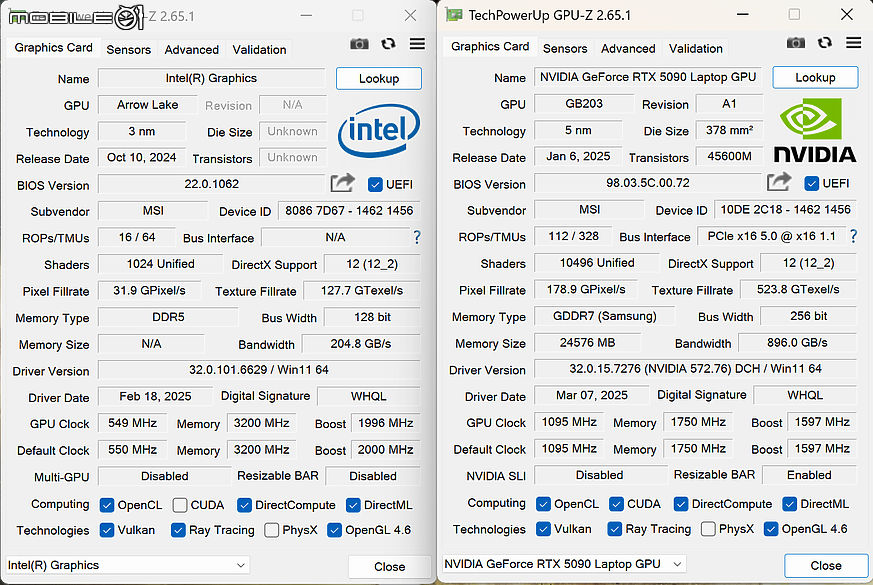Click NVIDIA Driver Version field 32.0.15.7276

tap(695, 369)
